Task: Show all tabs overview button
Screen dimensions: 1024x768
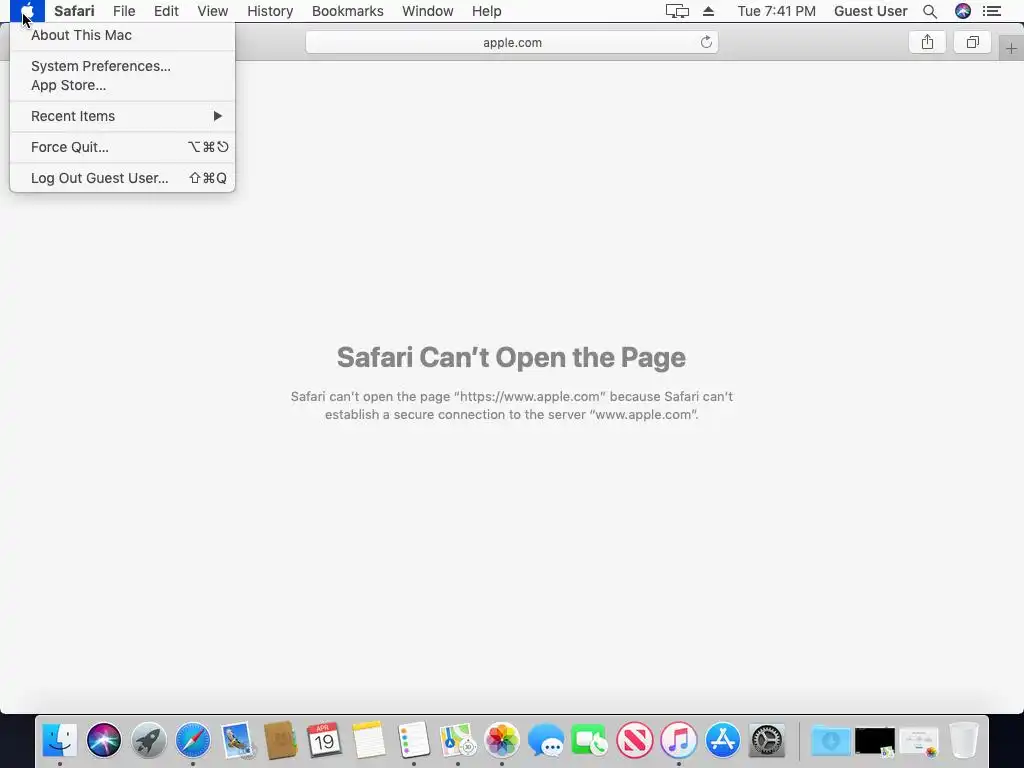Action: 972,42
